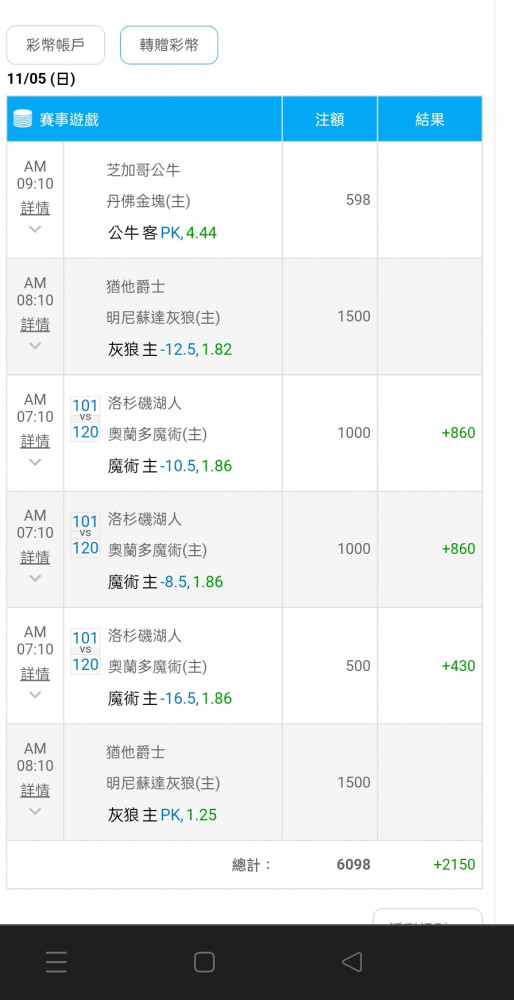
Task: Open the 彩幣帳戶 tab
Action: pyautogui.click(x=55, y=45)
